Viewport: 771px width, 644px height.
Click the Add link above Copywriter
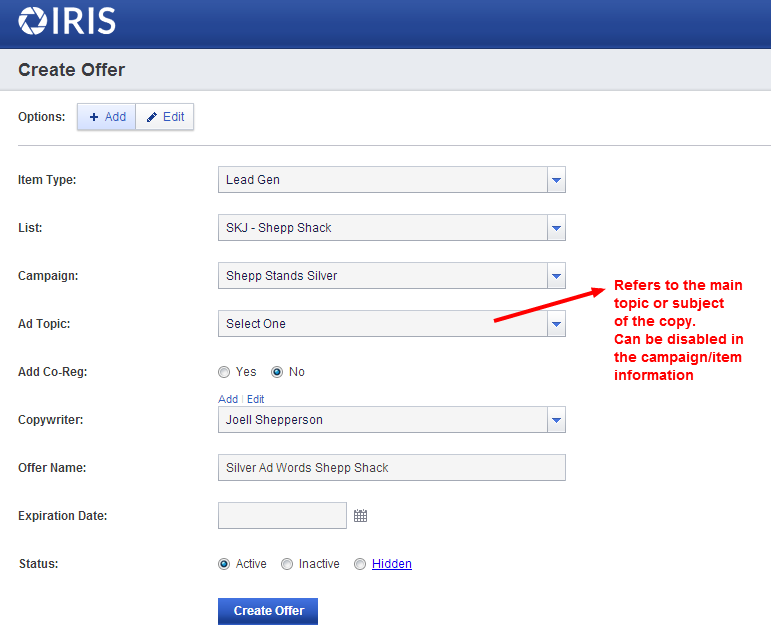(228, 399)
